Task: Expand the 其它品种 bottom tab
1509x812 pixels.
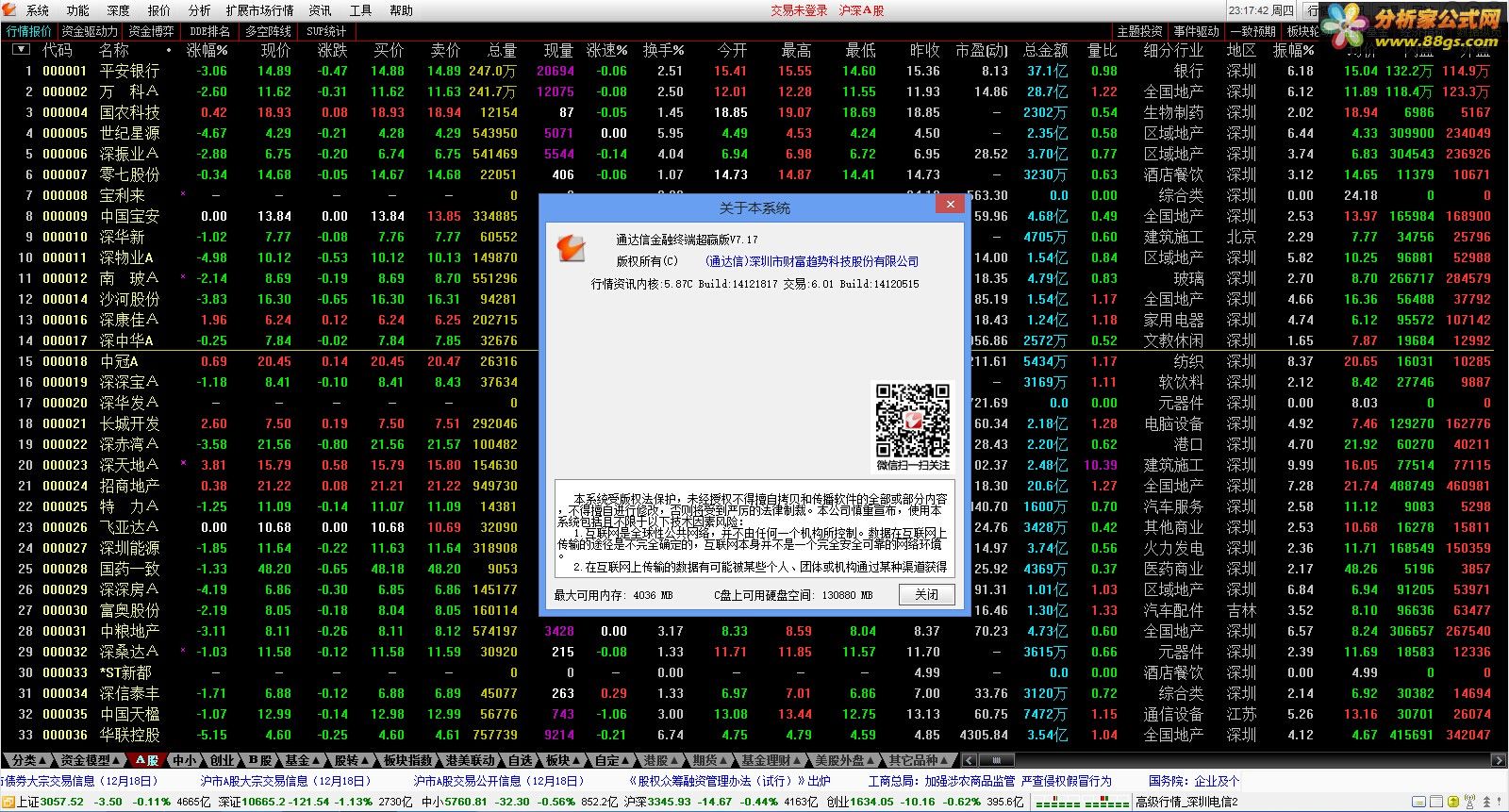Action: pos(920,760)
